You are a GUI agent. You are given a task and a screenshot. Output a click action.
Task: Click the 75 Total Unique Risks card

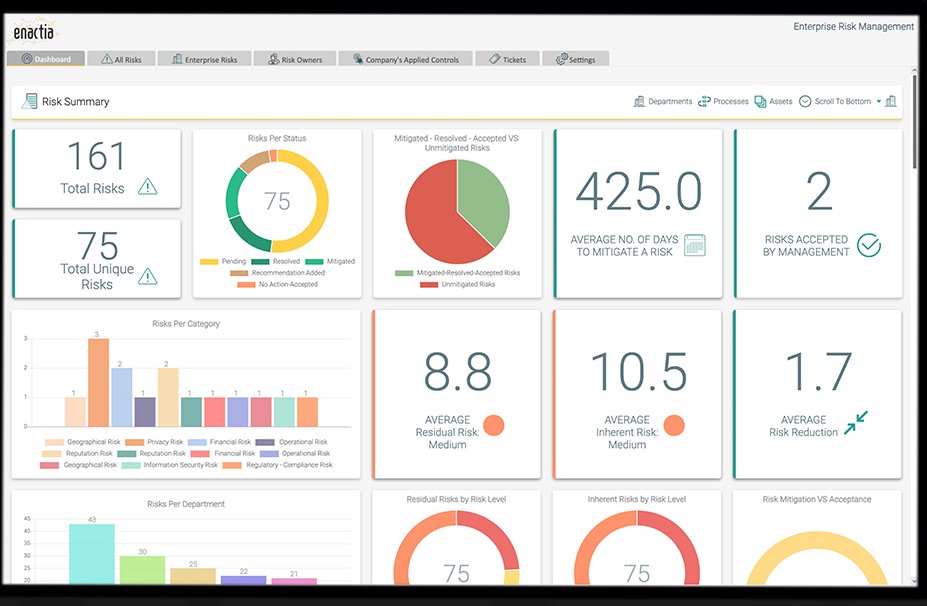[97, 258]
